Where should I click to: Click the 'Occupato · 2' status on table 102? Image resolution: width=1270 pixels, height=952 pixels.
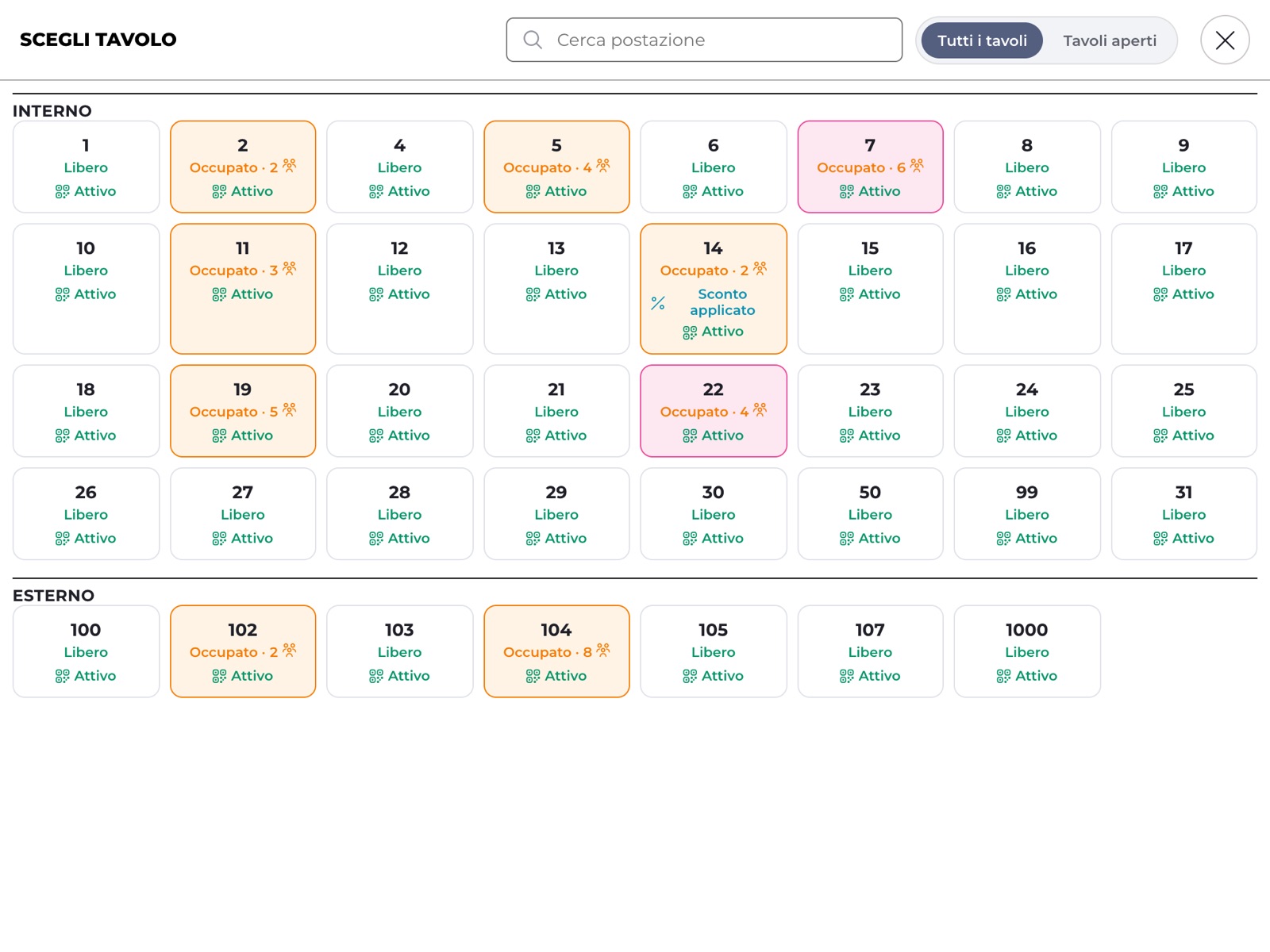(x=233, y=652)
